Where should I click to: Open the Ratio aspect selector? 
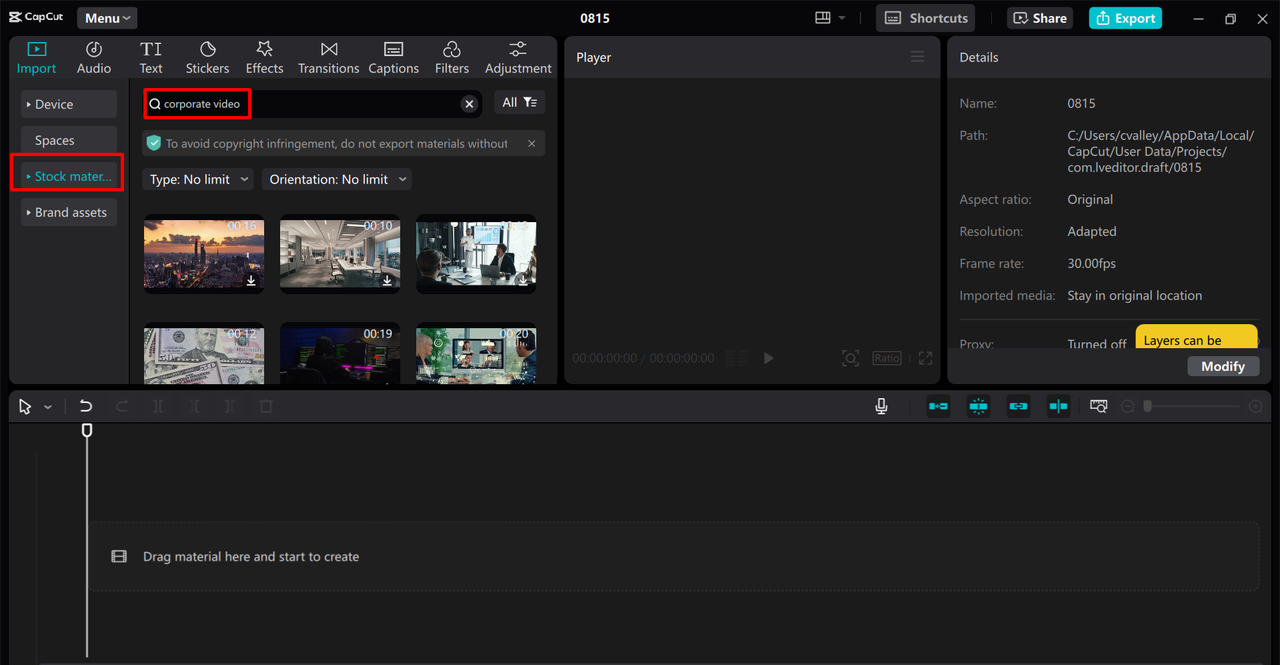click(x=886, y=358)
